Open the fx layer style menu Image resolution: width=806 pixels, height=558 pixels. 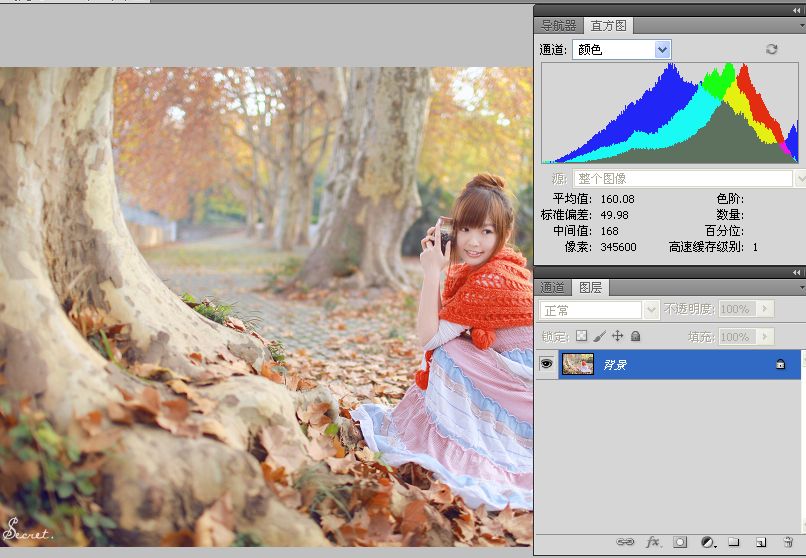[x=653, y=542]
